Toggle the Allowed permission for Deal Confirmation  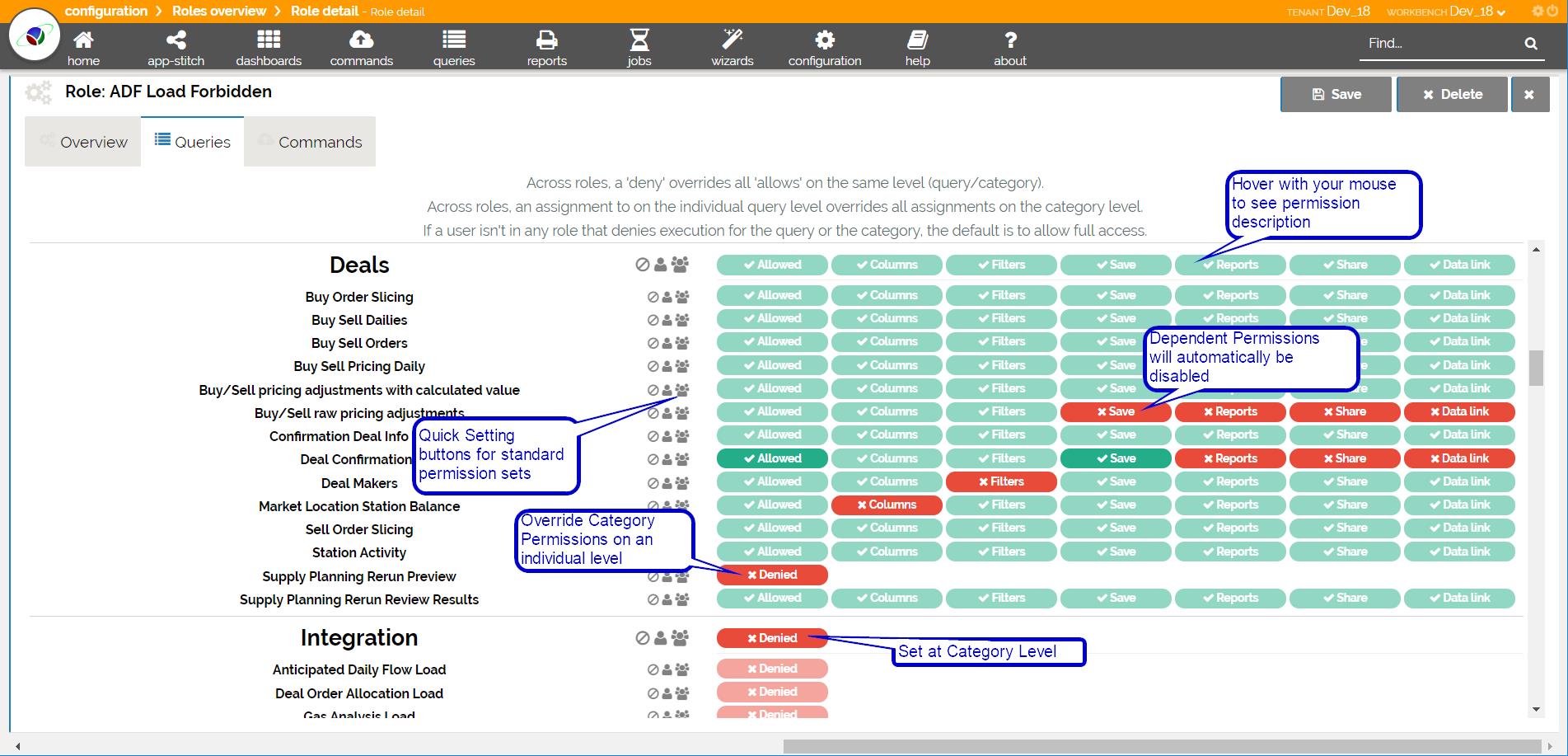click(x=772, y=458)
